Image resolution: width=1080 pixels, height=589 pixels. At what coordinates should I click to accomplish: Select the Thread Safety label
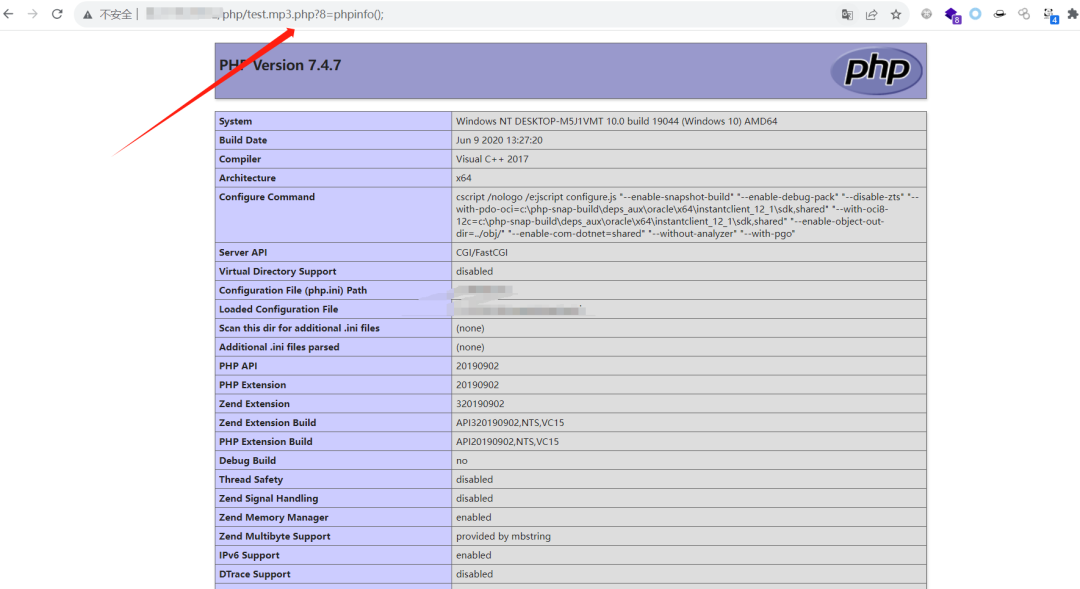[x=251, y=479]
